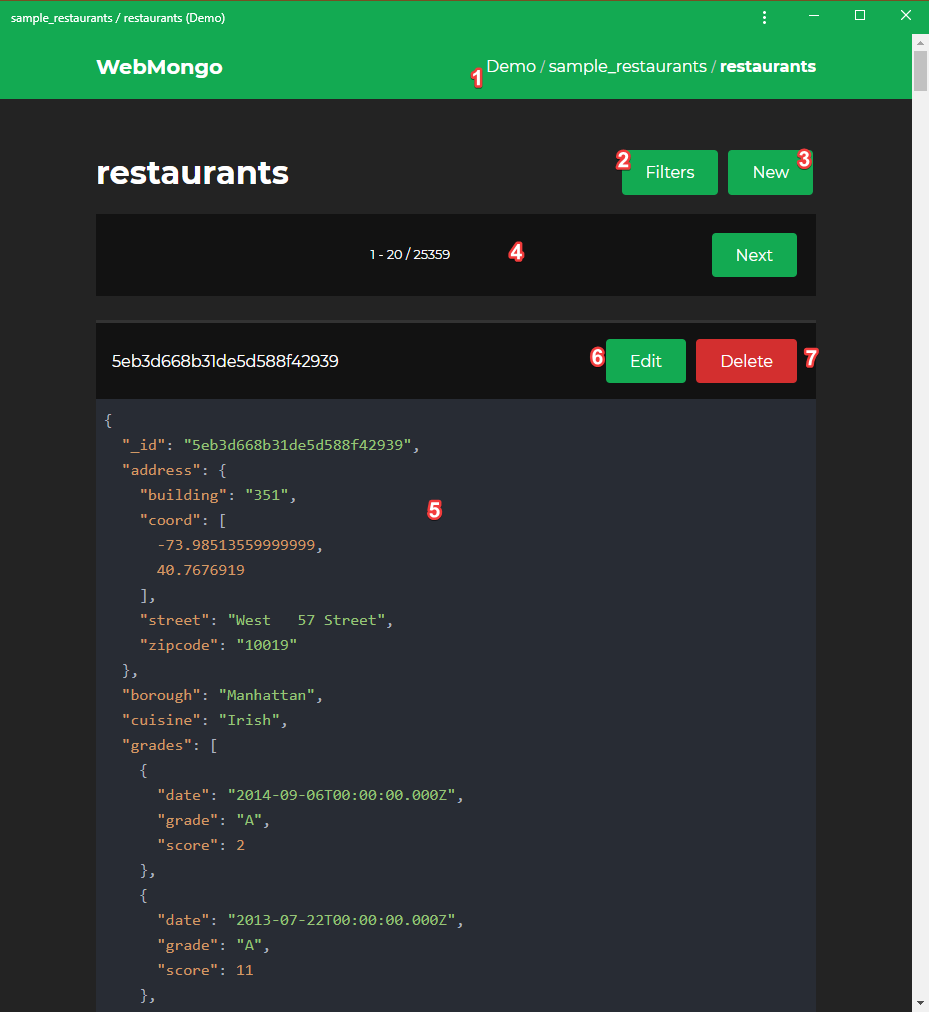Viewport: 929px width, 1012px height.
Task: Open the three-dot app menu in title bar
Action: coord(765,17)
